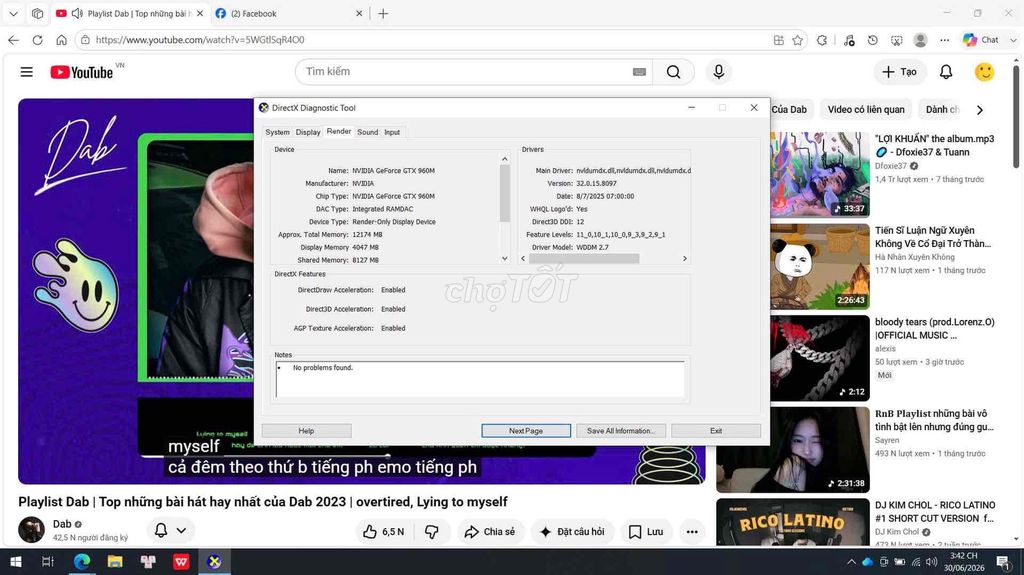Reload the browser page

(x=37, y=40)
